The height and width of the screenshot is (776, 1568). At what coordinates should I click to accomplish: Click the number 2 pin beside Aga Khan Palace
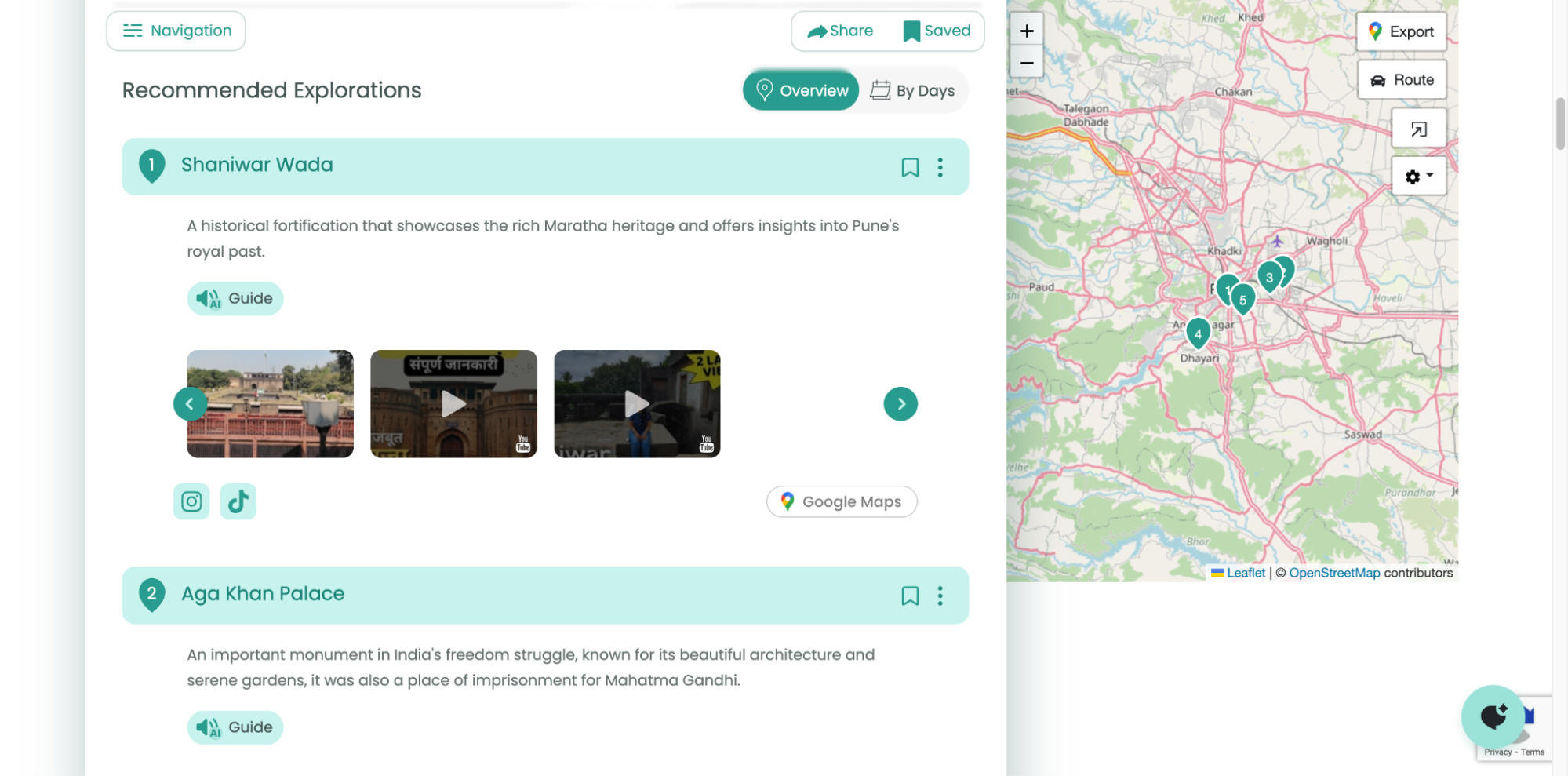[x=151, y=595]
